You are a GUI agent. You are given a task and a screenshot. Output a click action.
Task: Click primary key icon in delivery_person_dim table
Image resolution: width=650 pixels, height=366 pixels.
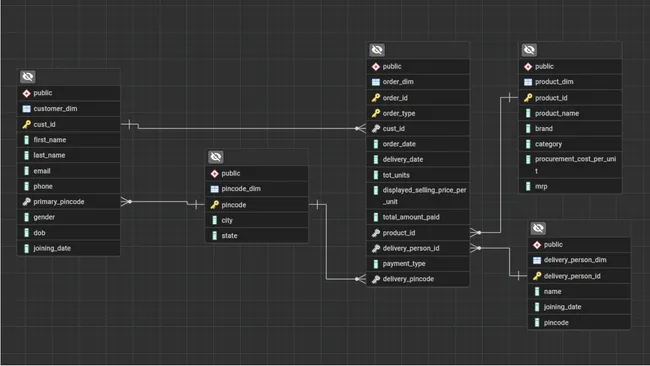click(537, 276)
